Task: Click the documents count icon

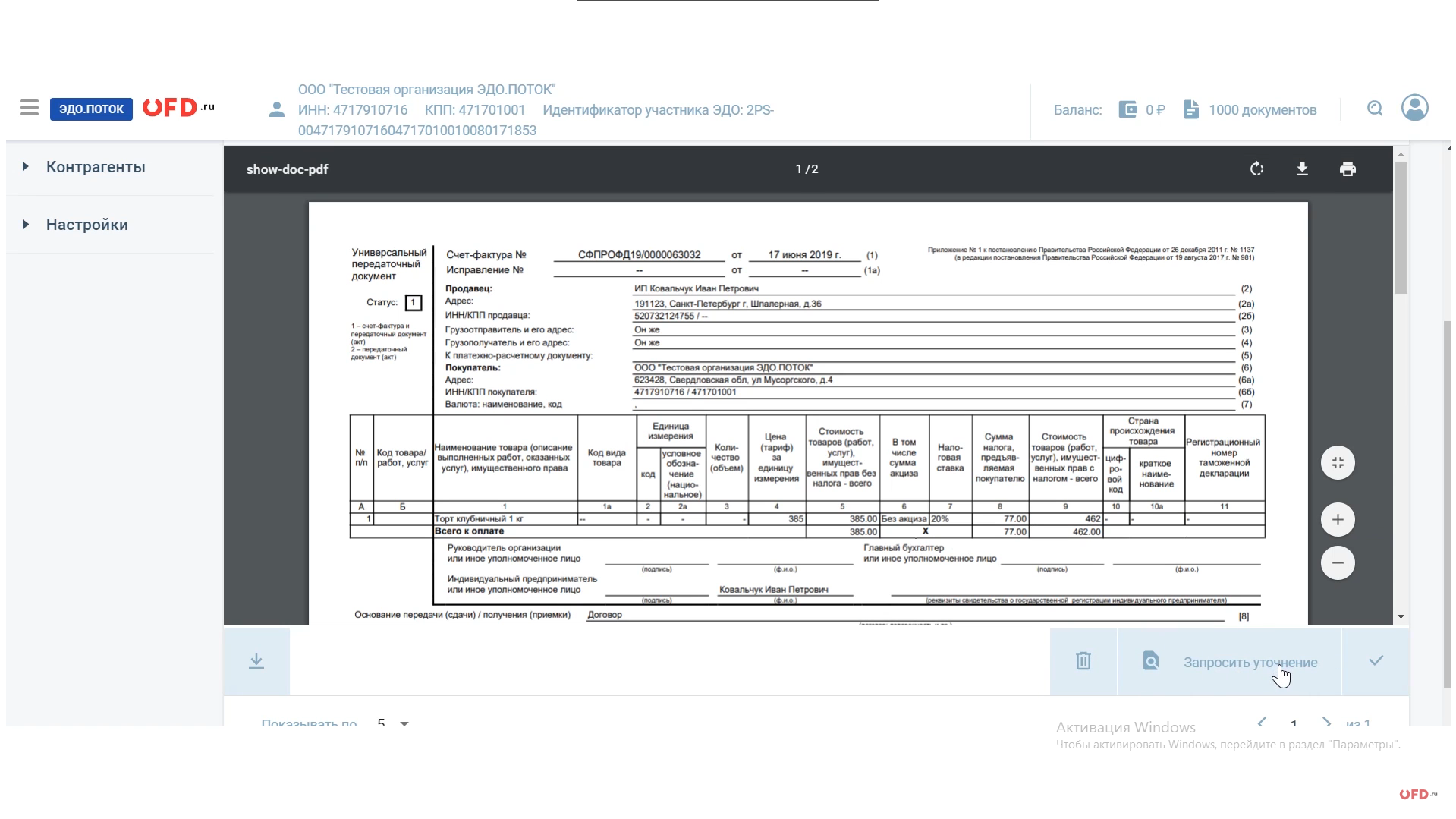Action: 1191,109
